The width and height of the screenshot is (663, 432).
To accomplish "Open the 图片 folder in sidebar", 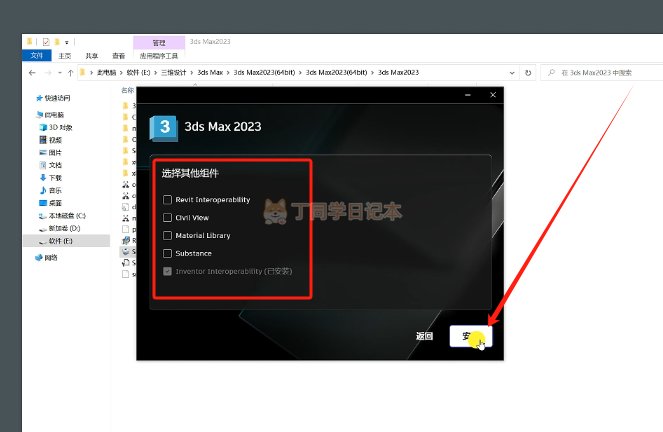I will click(x=51, y=153).
